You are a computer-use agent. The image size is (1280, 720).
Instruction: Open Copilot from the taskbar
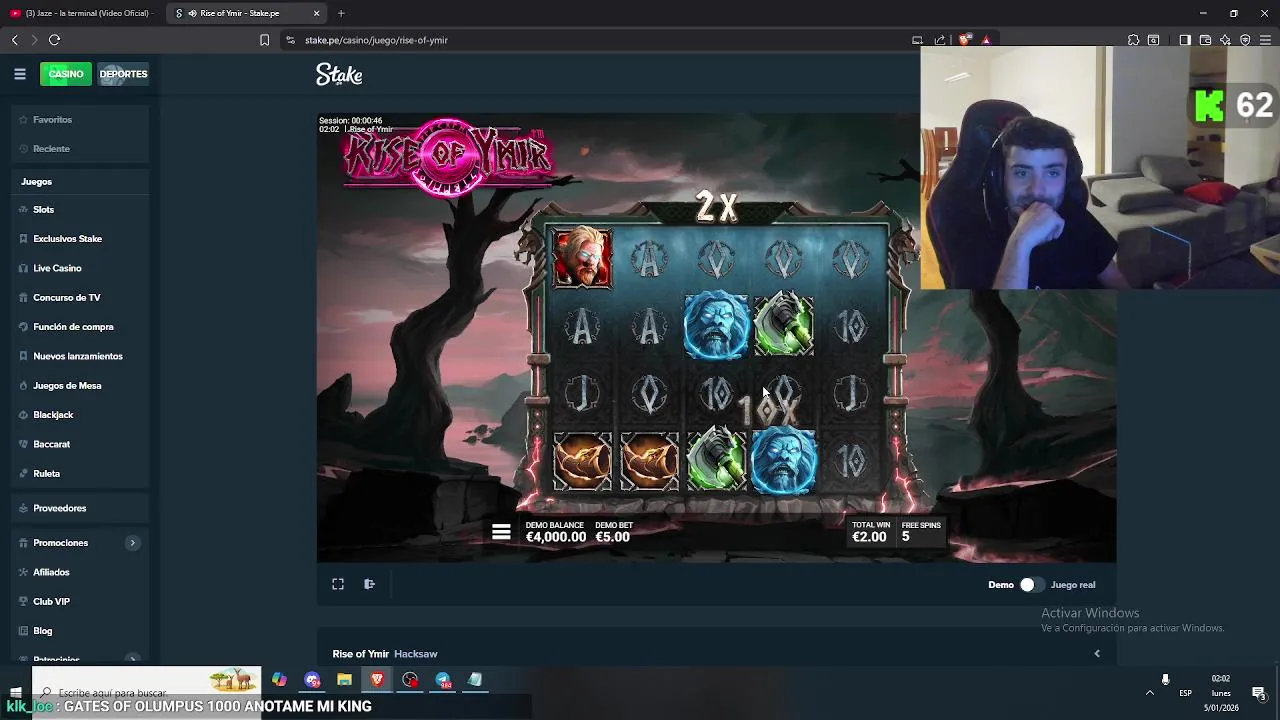279,680
